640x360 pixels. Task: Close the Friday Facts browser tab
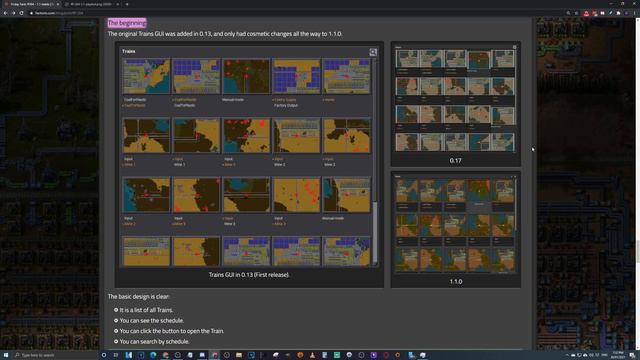point(58,4)
